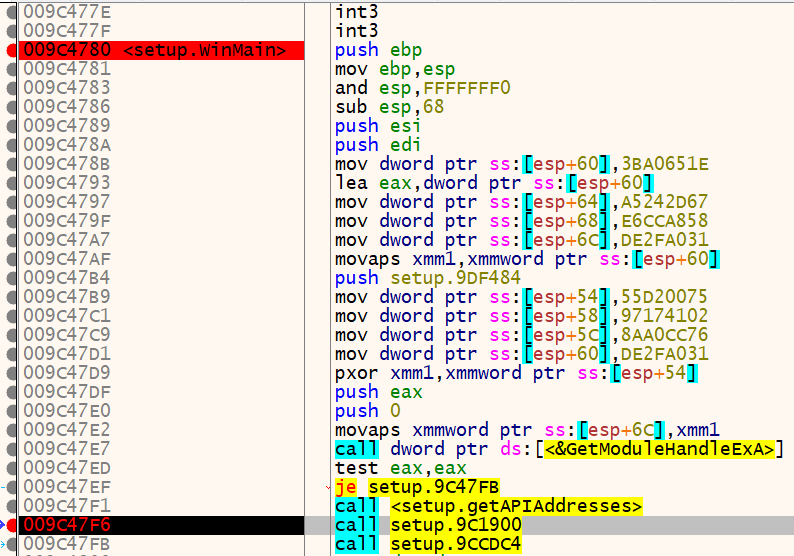Screen dimensions: 794x556
Task: Select address 009C47A7
Action: (x=67, y=240)
